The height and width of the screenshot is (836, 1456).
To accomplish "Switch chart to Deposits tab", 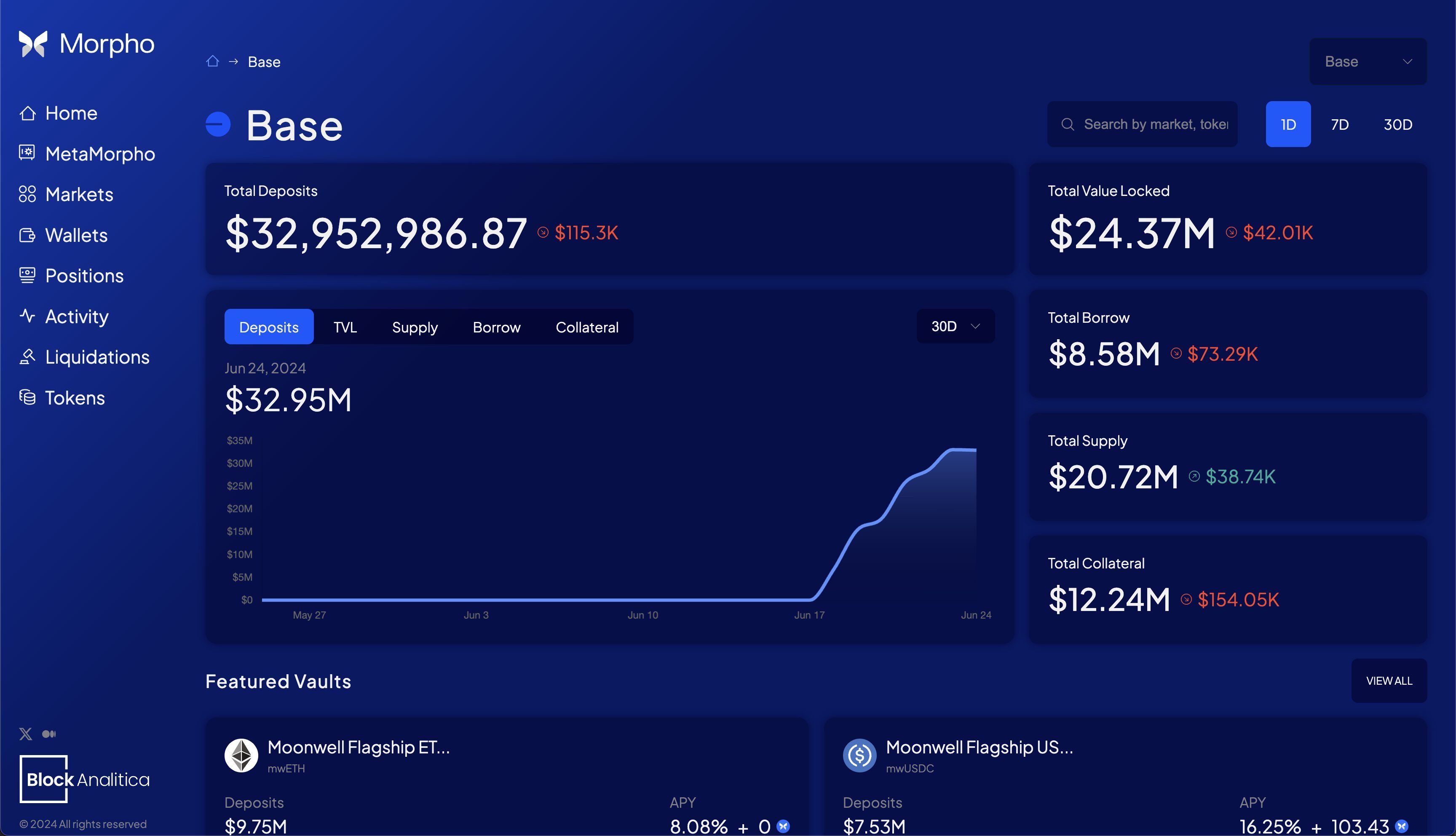I will click(269, 327).
